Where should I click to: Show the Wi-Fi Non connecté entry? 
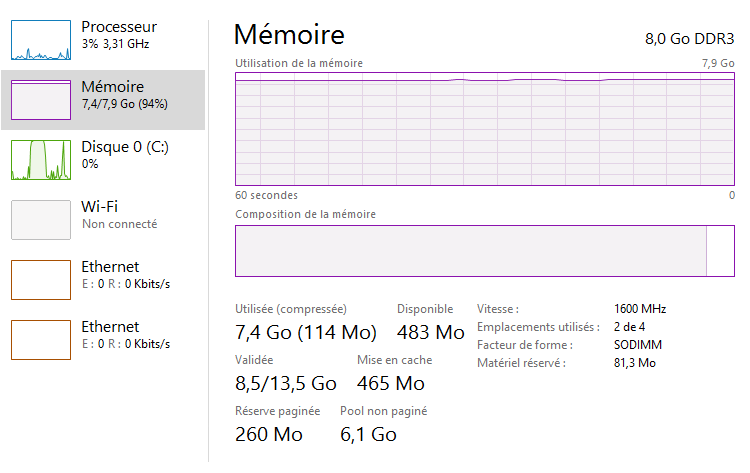click(118, 214)
